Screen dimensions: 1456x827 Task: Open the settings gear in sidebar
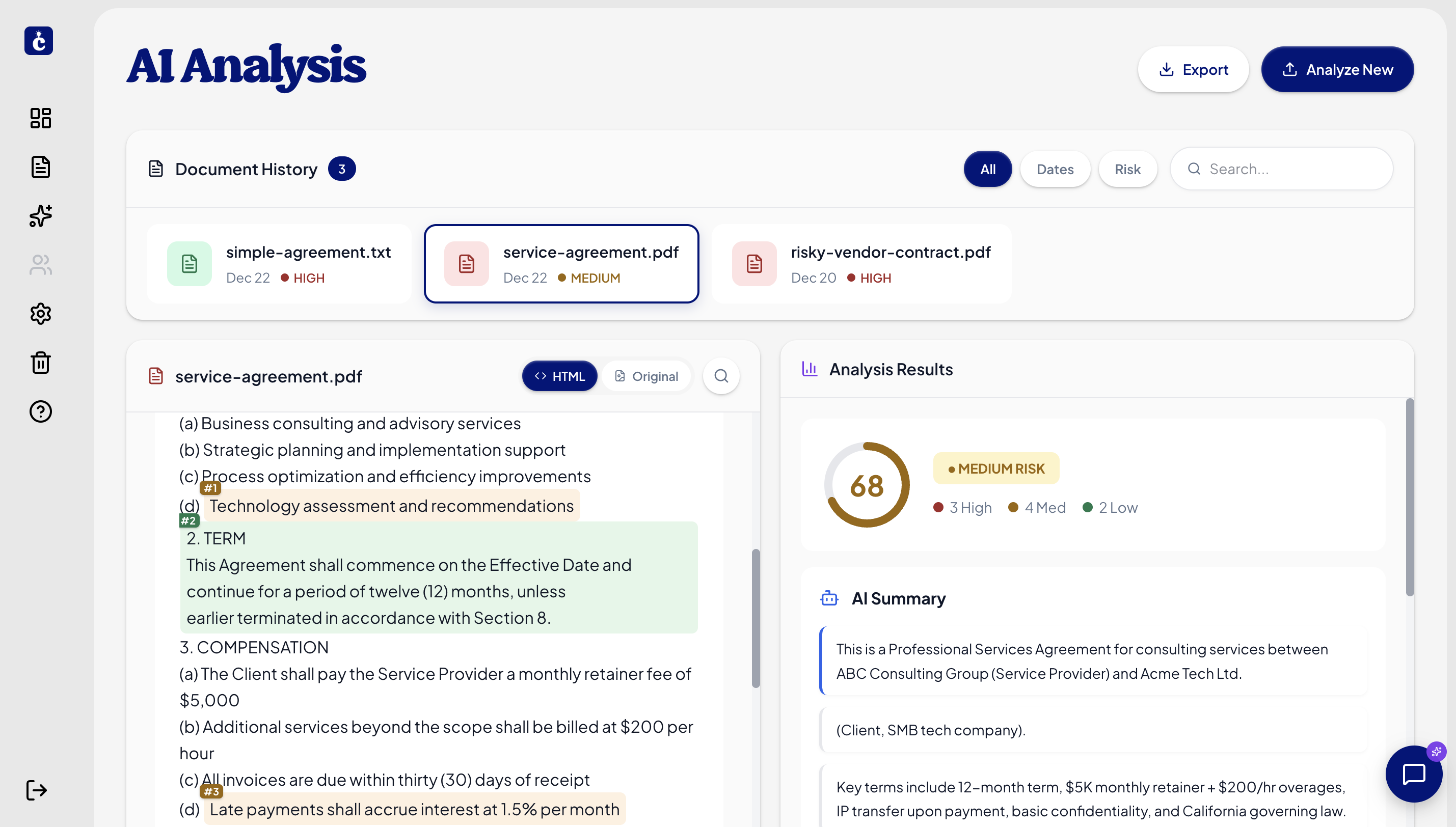40,314
